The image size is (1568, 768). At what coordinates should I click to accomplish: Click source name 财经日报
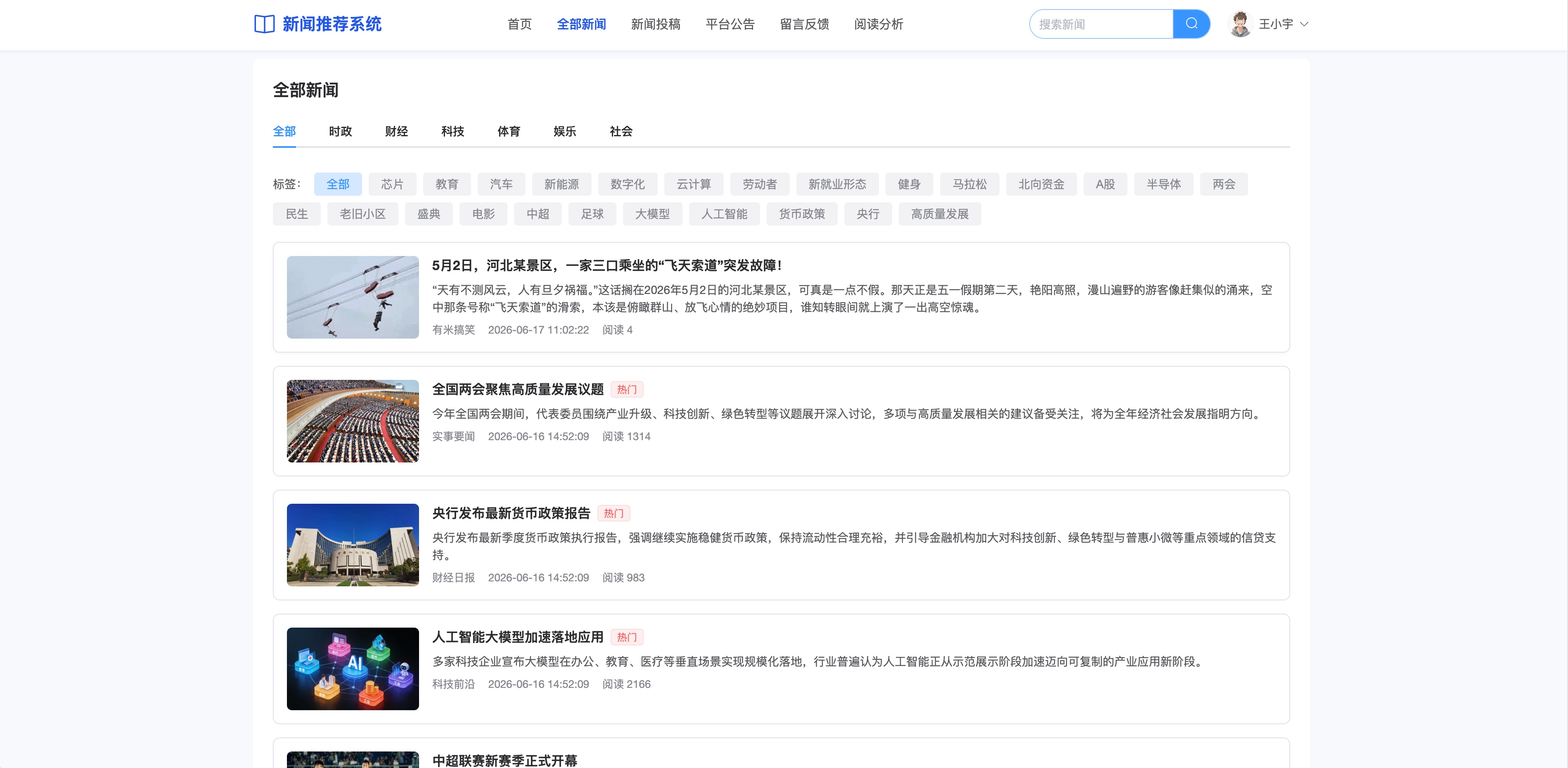[x=453, y=577]
